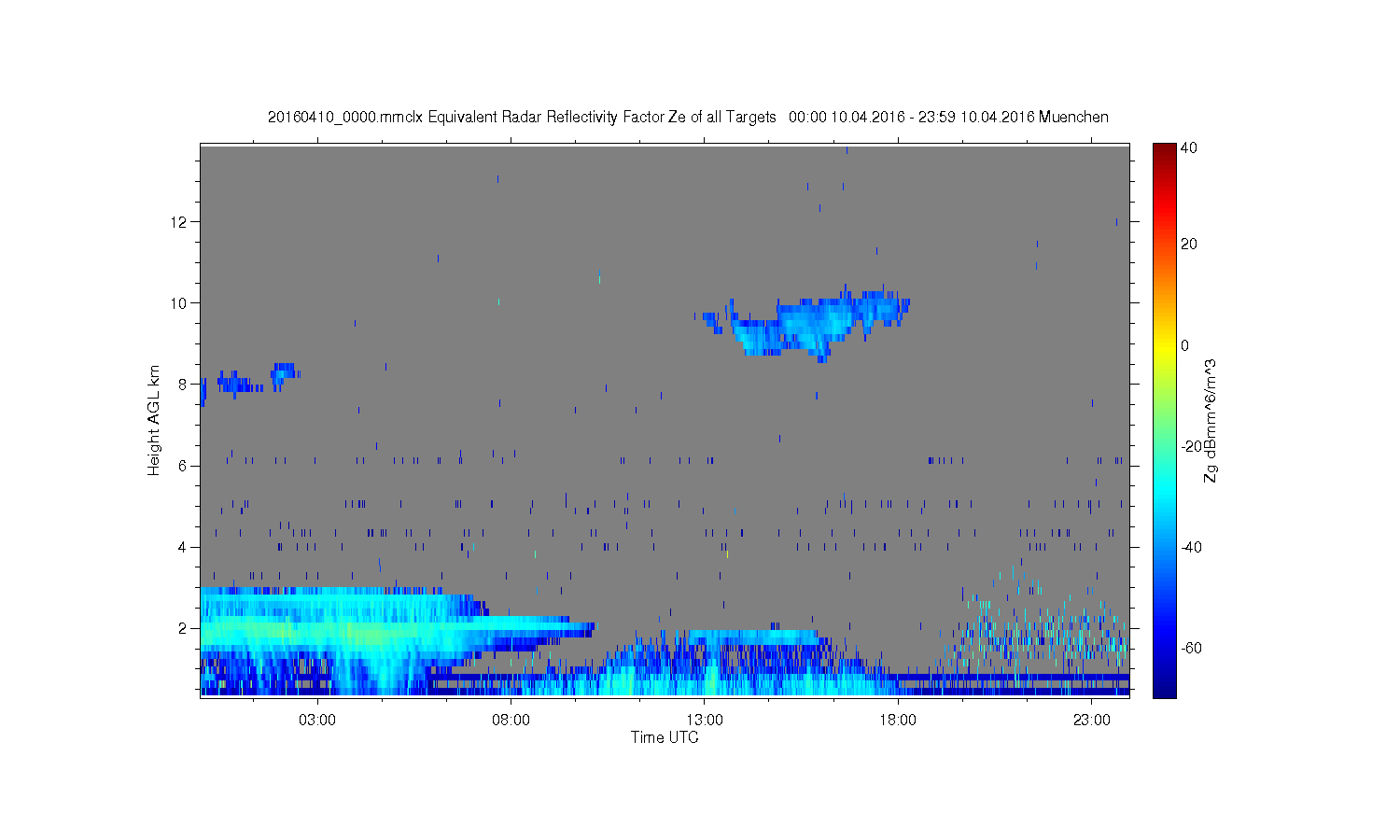Click the 23:00 time tick label
This screenshot has width=1400, height=840.
(x=1092, y=721)
